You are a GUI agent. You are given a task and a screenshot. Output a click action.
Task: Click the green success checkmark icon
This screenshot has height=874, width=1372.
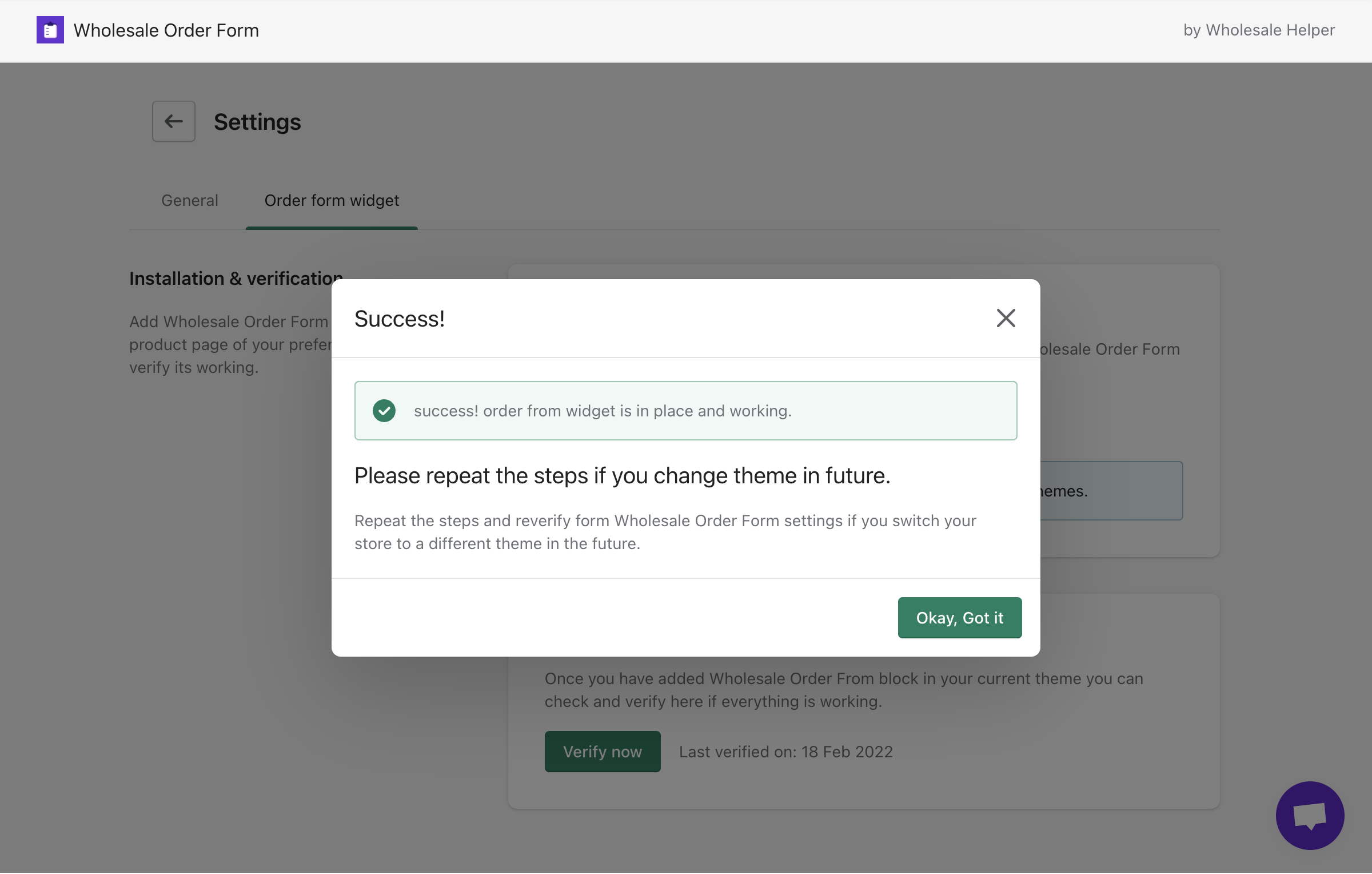tap(384, 411)
